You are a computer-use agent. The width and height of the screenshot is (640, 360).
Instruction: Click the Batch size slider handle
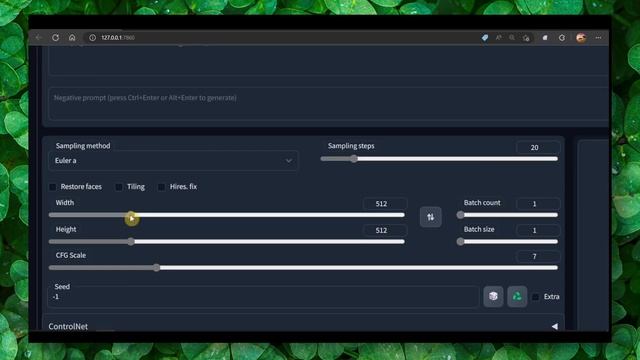[460, 242]
